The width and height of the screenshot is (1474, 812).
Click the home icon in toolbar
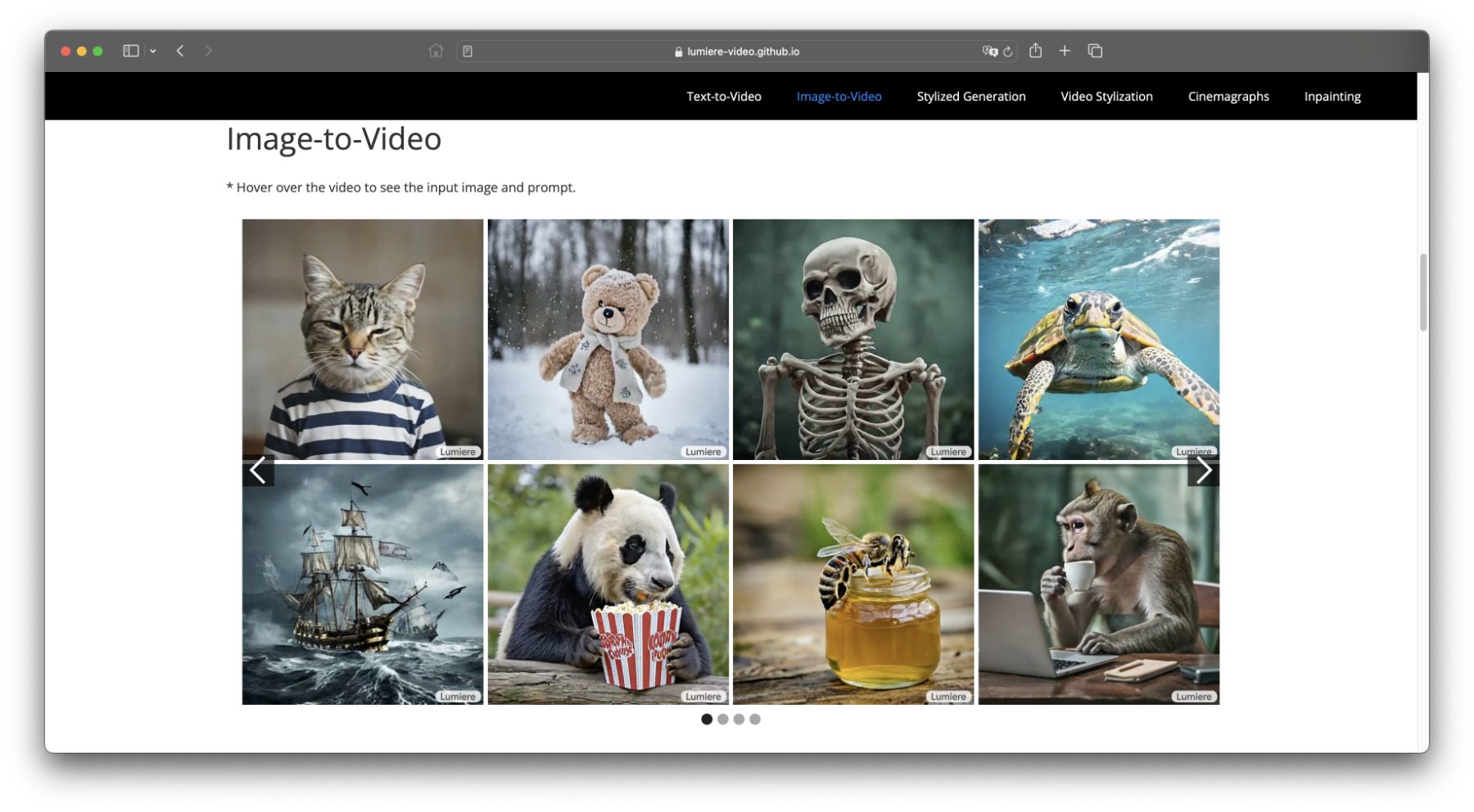point(436,51)
